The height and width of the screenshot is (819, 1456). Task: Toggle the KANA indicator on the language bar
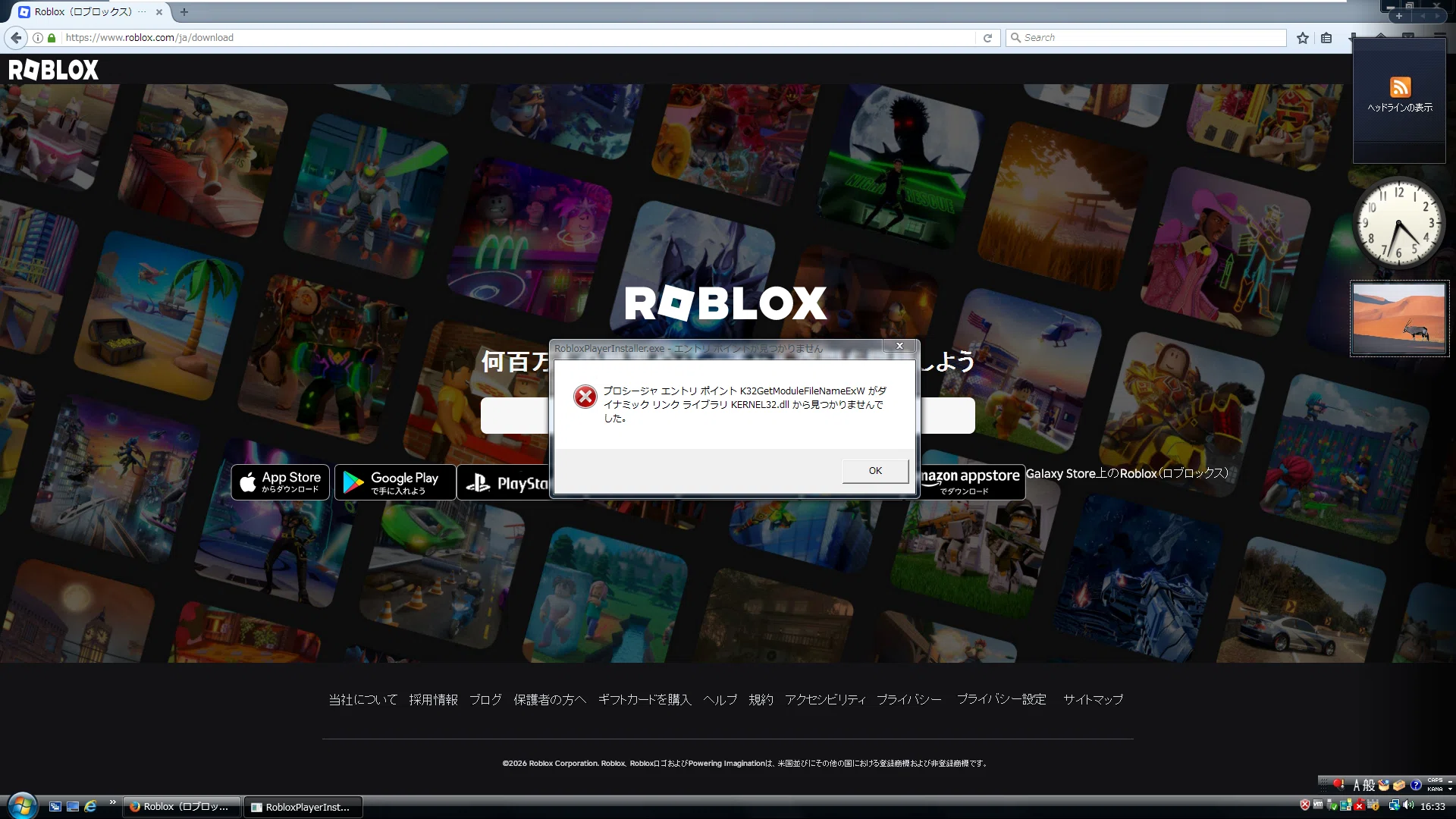pyautogui.click(x=1435, y=789)
